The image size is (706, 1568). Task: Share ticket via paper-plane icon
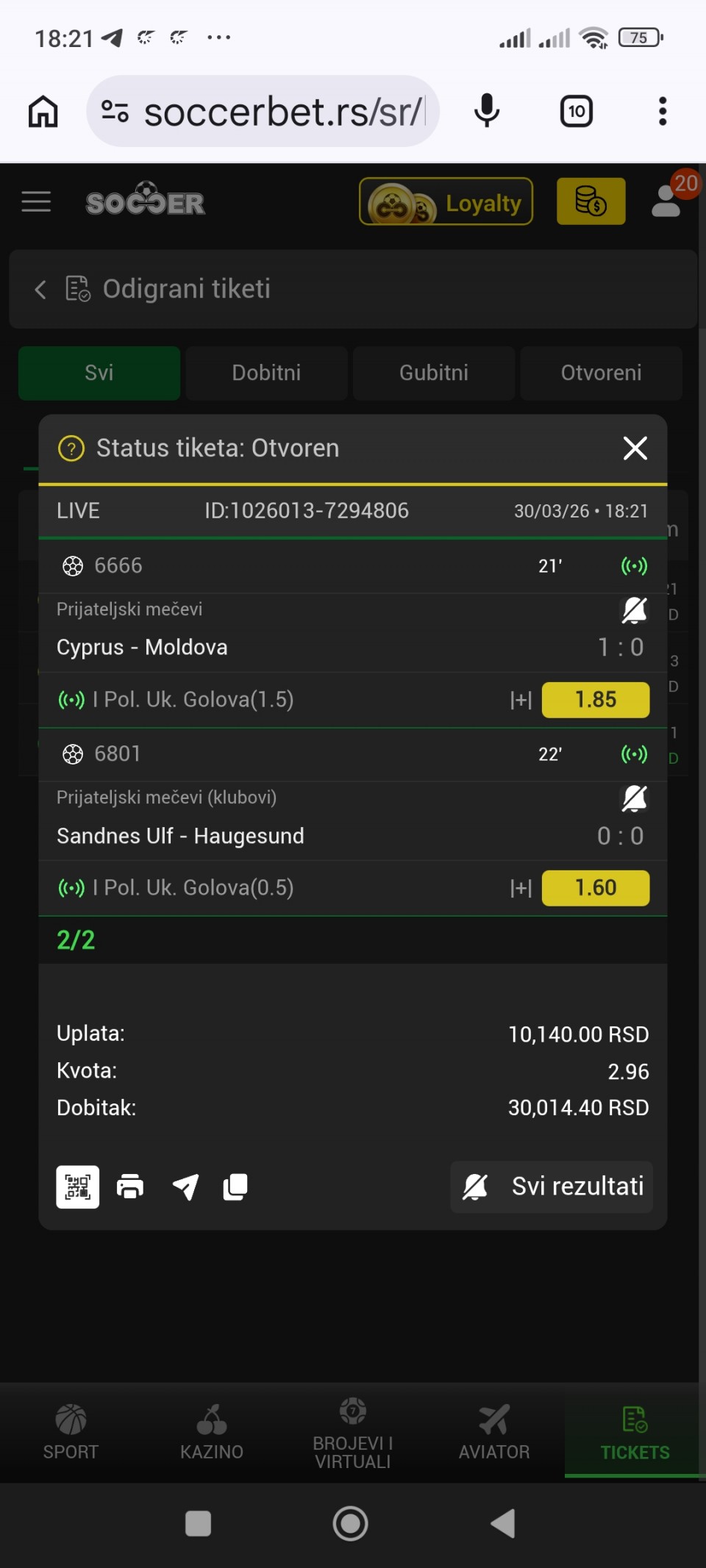[185, 1186]
